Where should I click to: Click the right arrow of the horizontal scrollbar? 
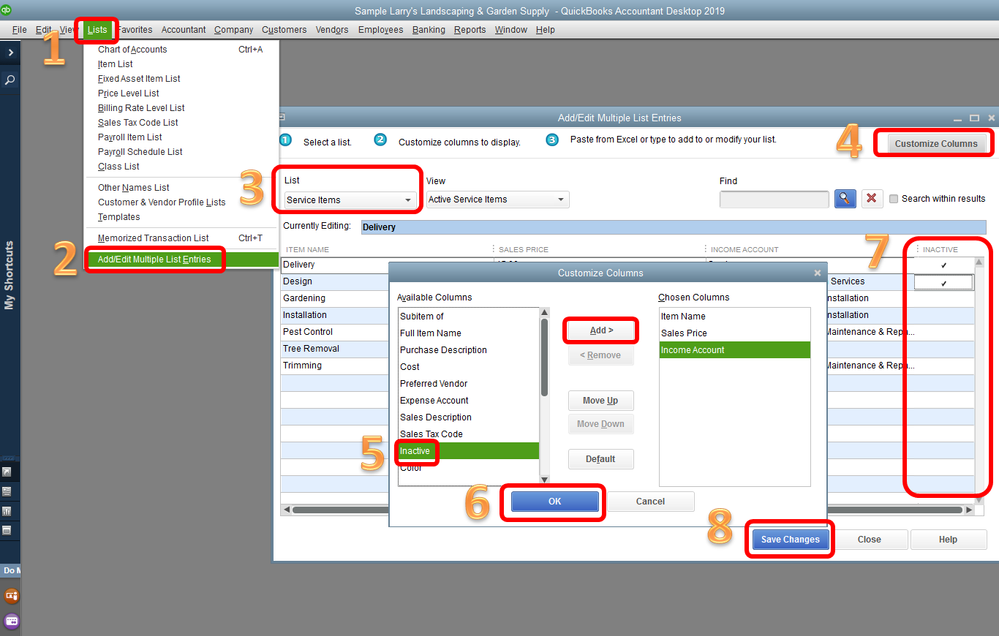[969, 510]
